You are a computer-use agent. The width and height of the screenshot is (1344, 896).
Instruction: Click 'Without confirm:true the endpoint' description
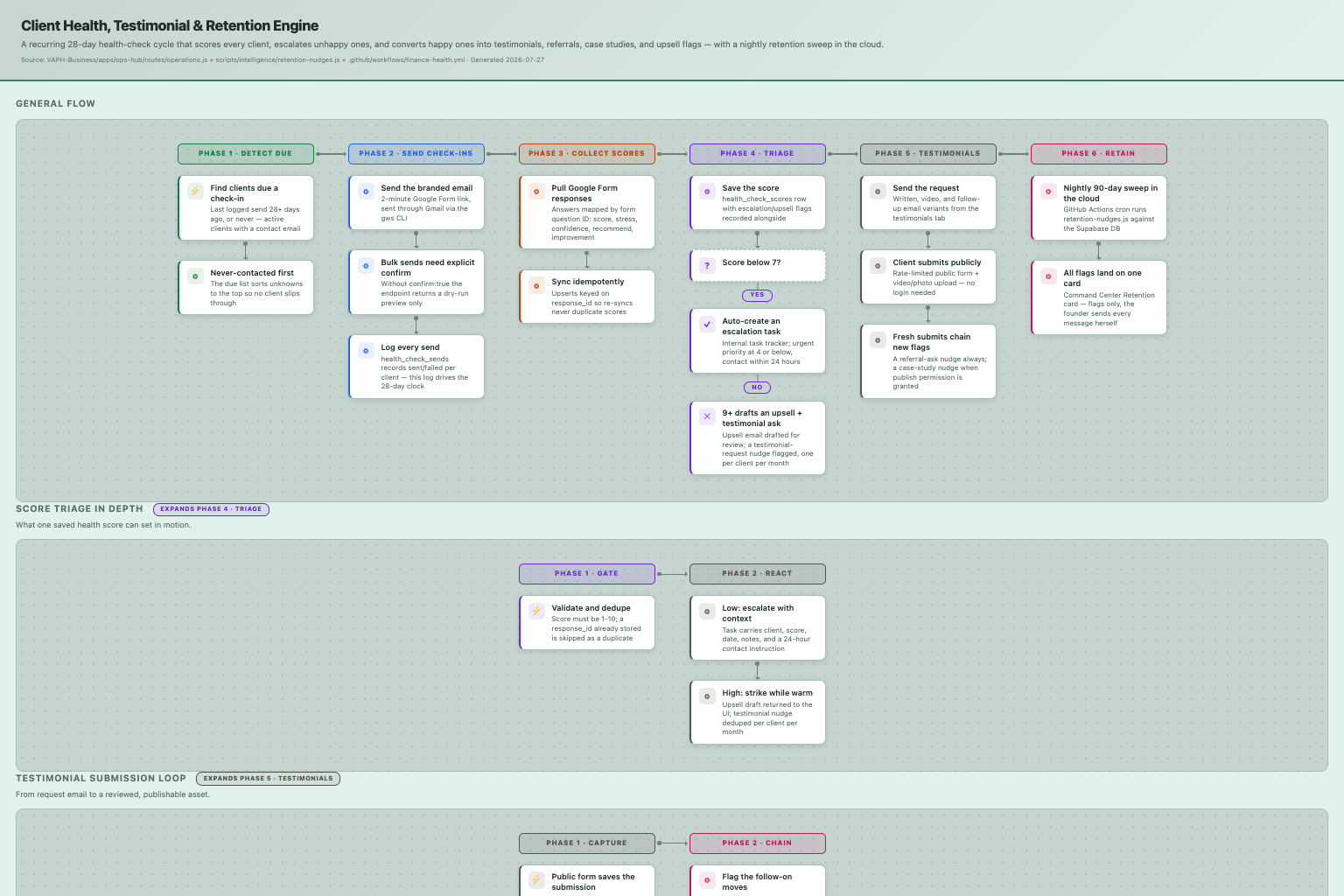(425, 293)
